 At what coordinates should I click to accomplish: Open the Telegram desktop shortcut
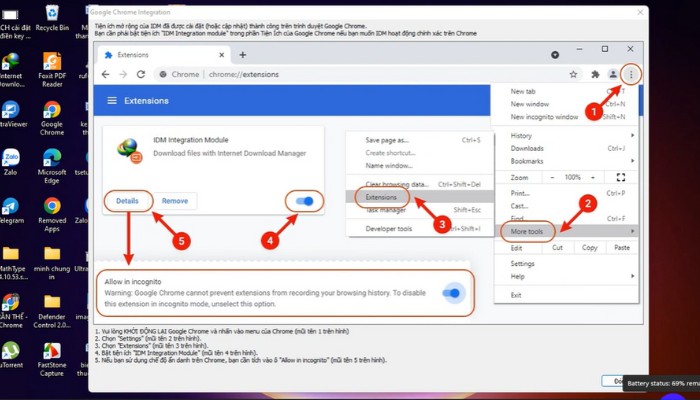[x=10, y=211]
